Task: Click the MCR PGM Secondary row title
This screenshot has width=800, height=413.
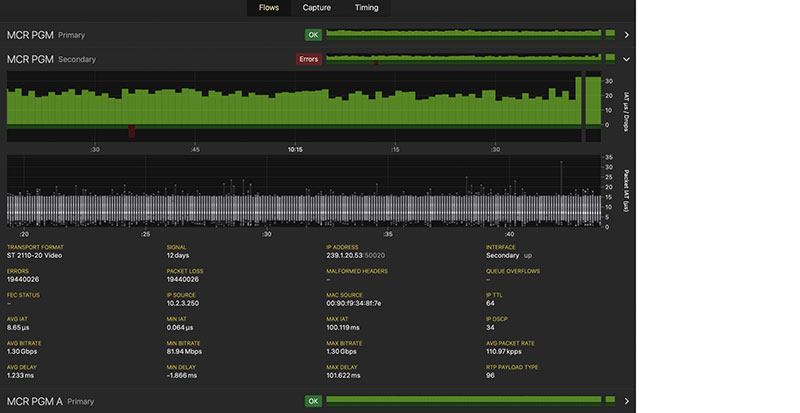Action: coord(30,59)
